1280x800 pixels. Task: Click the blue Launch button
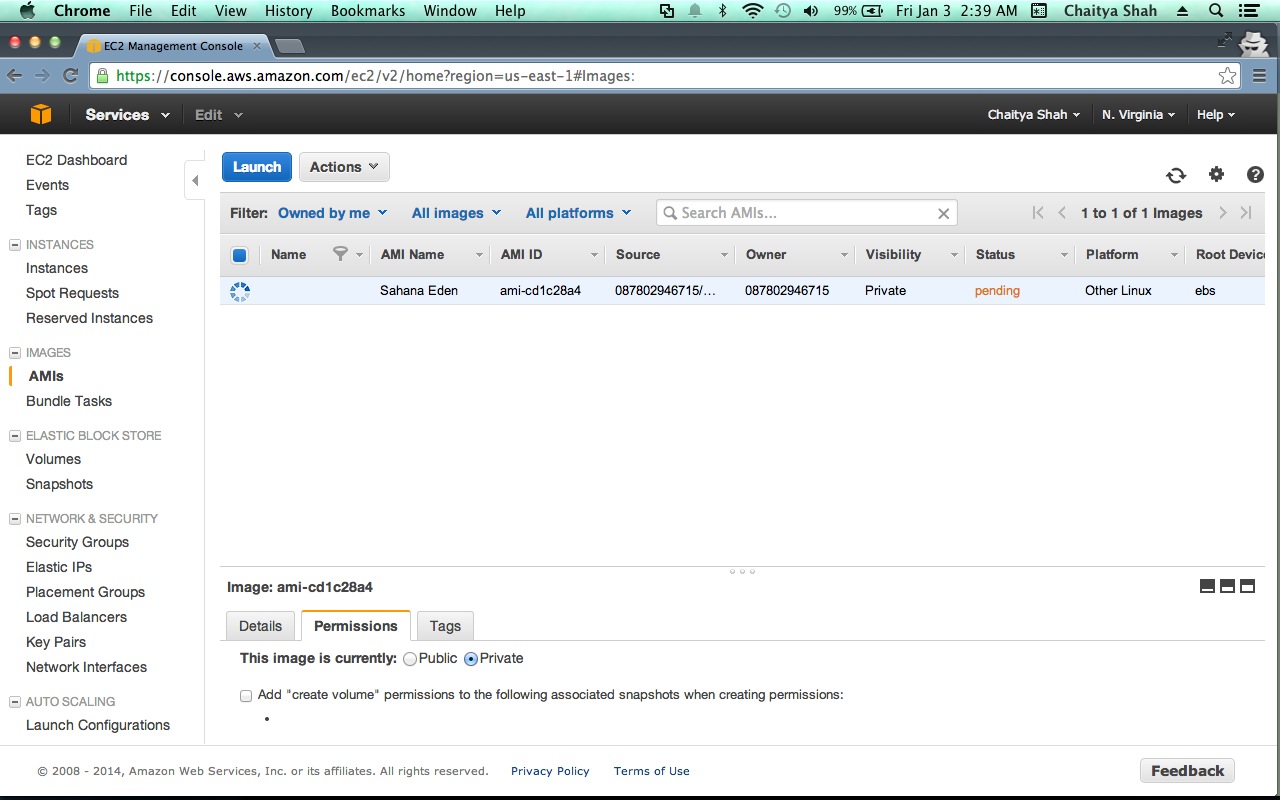tap(257, 167)
